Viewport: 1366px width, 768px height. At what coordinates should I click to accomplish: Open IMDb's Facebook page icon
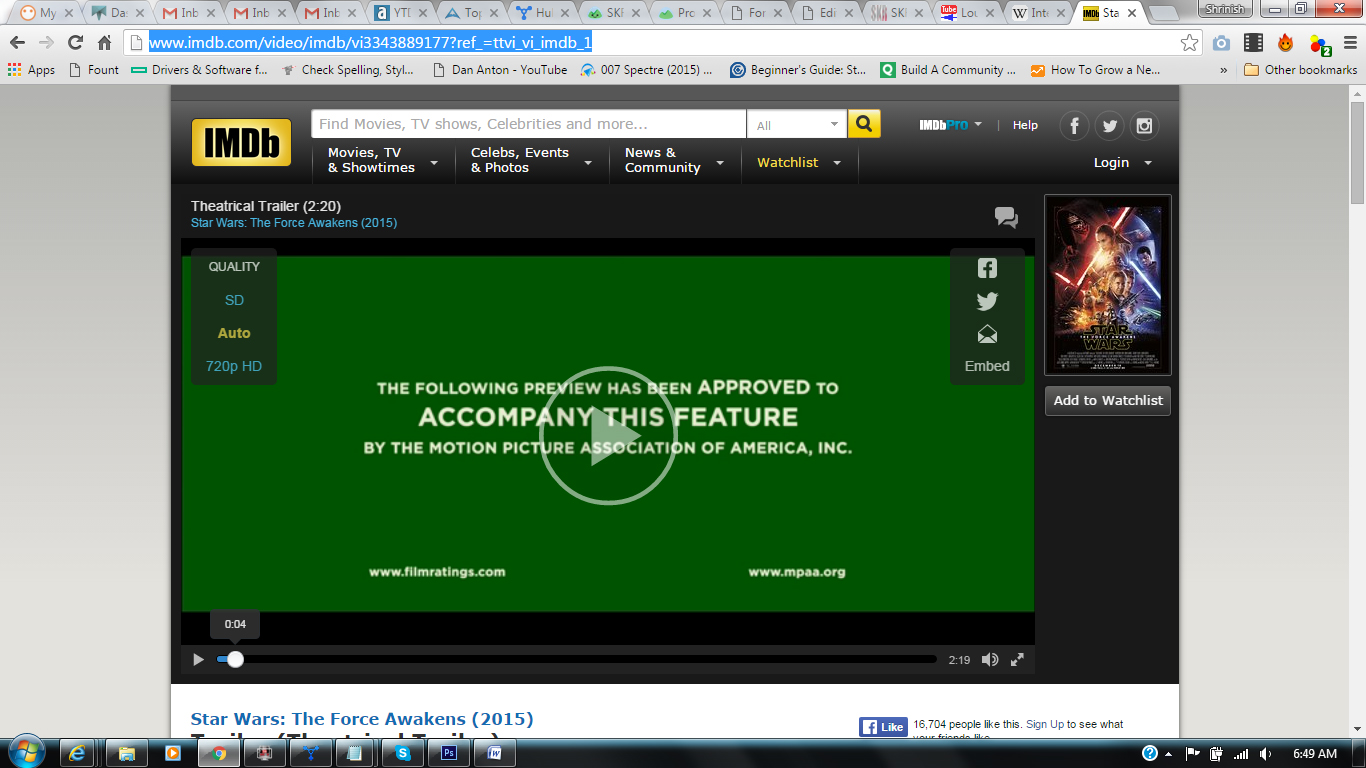pyautogui.click(x=1074, y=125)
